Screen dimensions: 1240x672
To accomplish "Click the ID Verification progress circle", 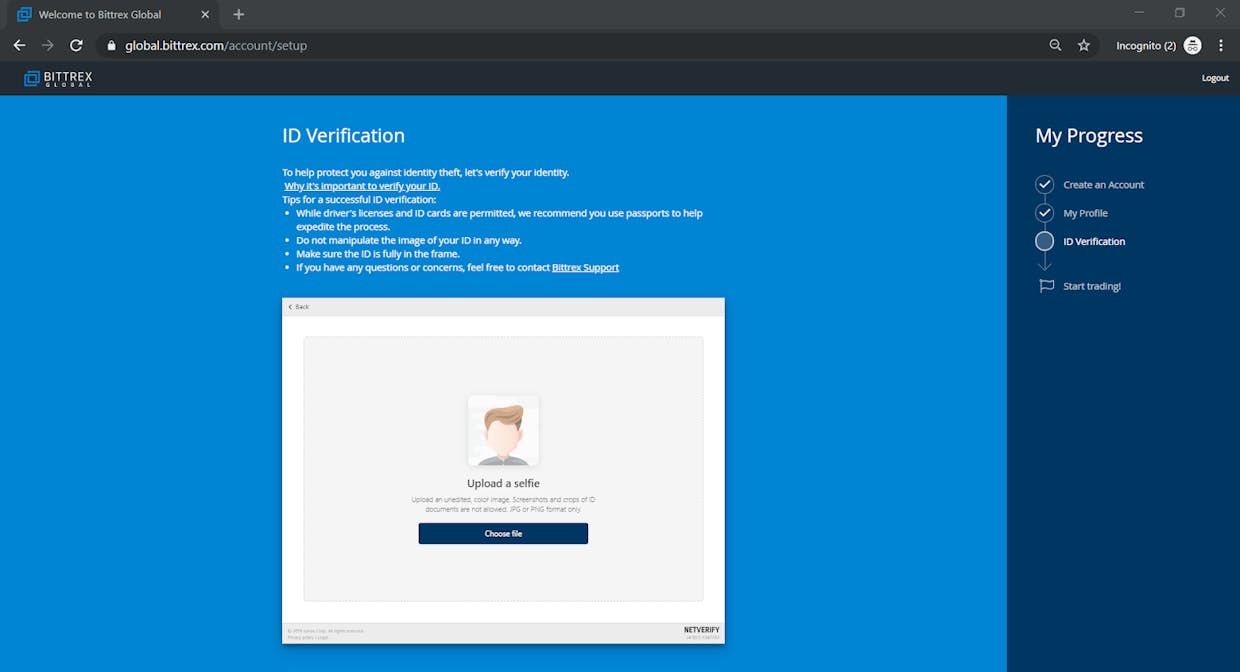I will (1044, 241).
